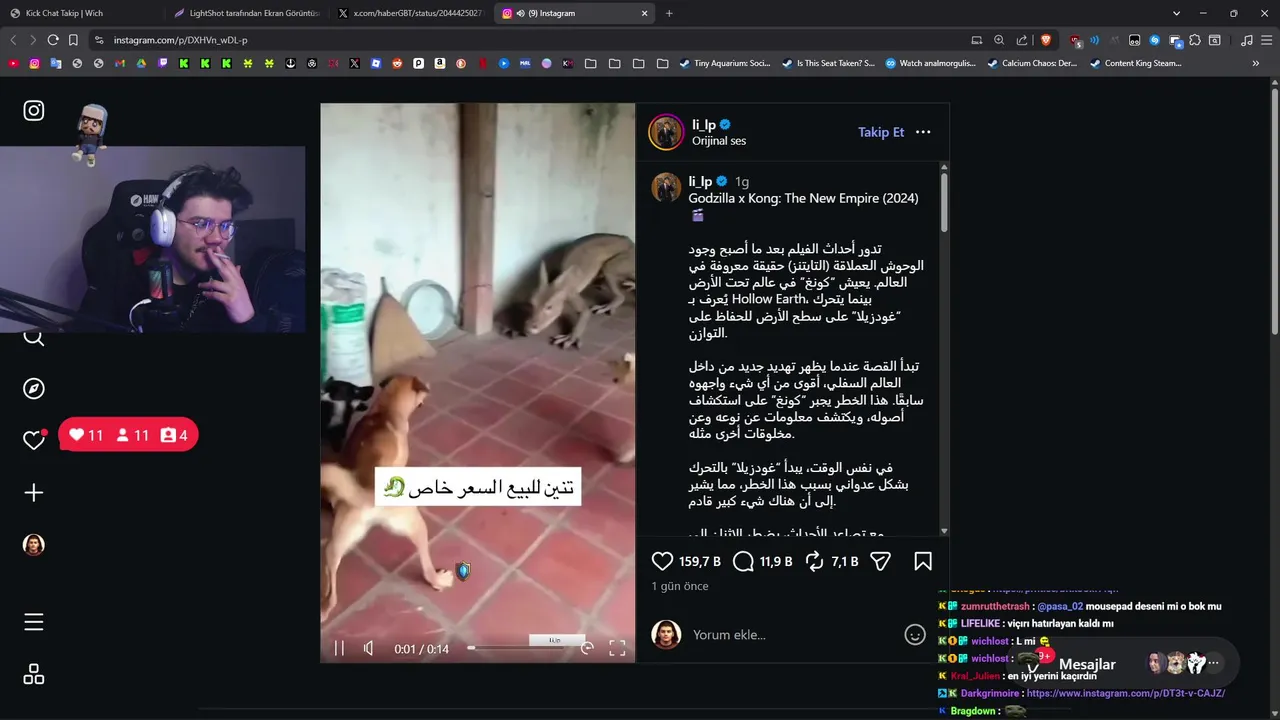Open the Explore compass icon

tap(34, 389)
